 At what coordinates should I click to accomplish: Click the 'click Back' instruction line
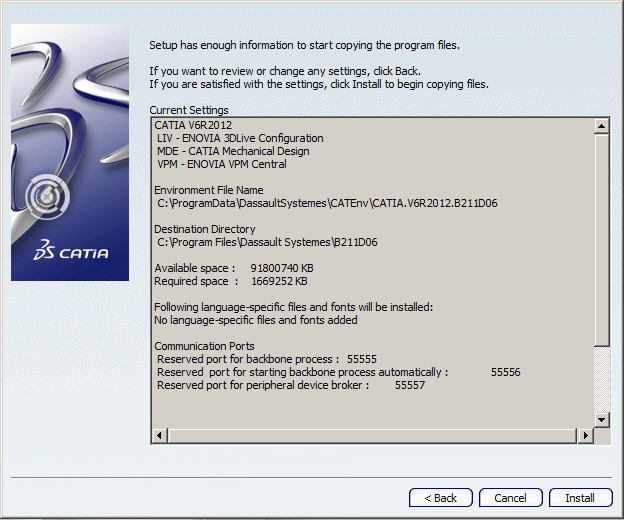click(x=285, y=71)
